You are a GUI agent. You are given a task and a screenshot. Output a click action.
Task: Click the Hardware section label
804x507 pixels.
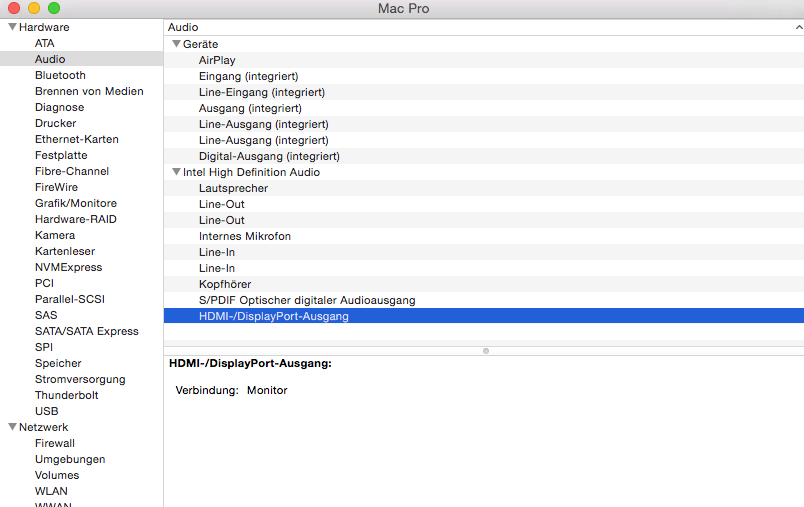[44, 27]
